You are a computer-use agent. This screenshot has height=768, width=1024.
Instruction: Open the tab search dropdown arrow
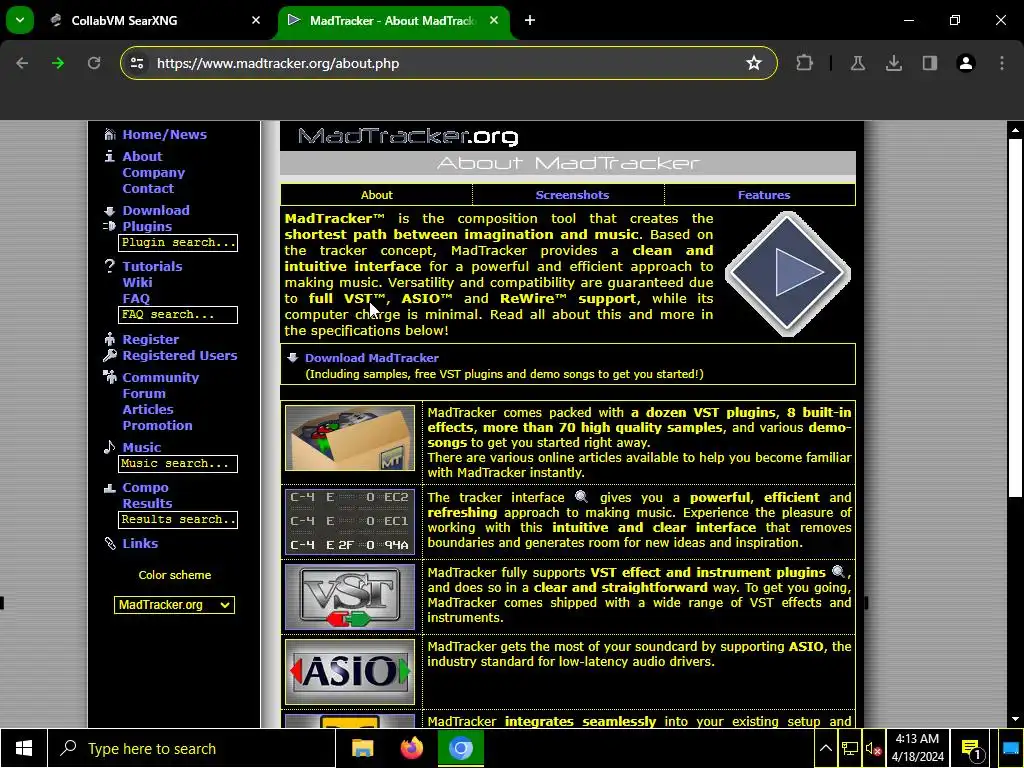[x=20, y=20]
